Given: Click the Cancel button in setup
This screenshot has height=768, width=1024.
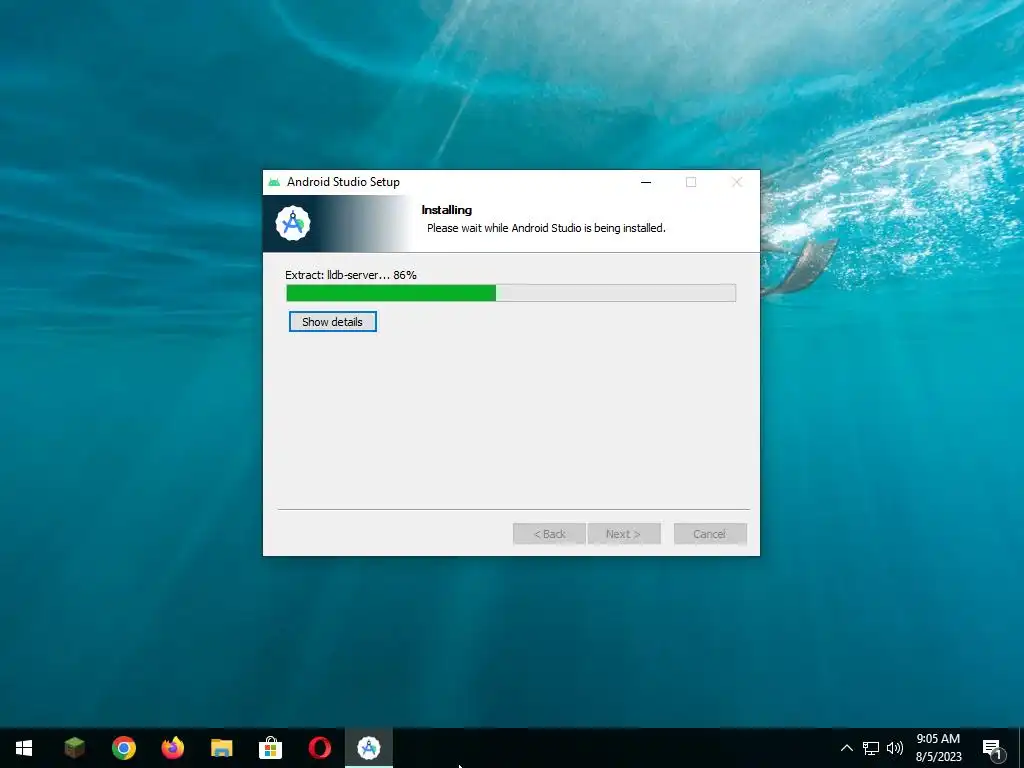Looking at the screenshot, I should click(x=710, y=534).
